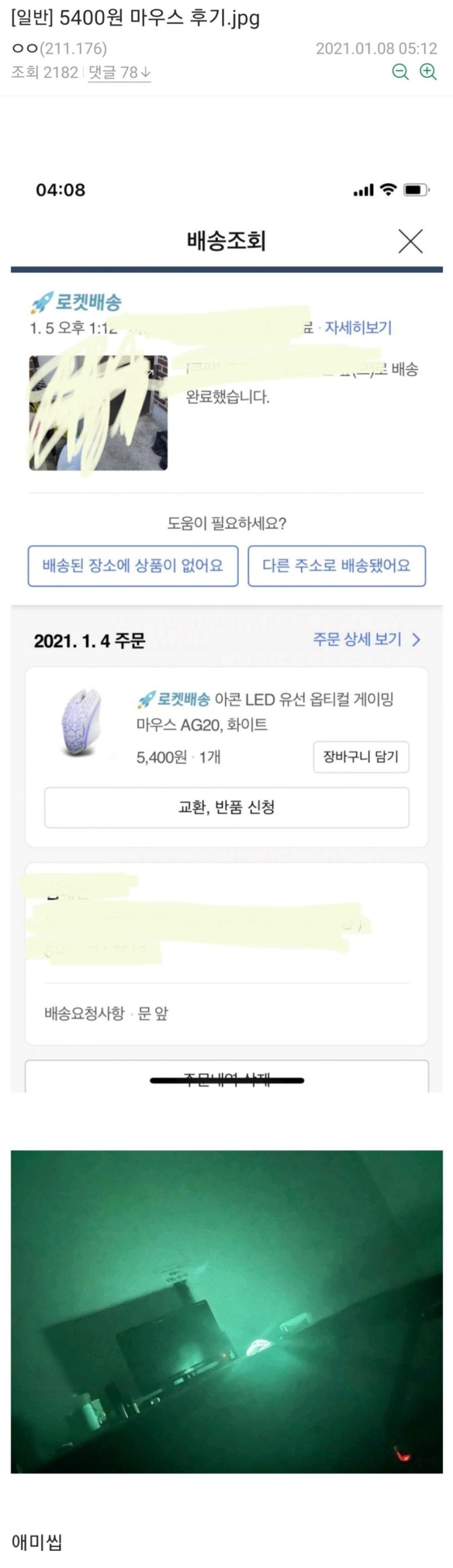The image size is (453, 1568).
Task: Click the battery status icon
Action: click(x=417, y=190)
